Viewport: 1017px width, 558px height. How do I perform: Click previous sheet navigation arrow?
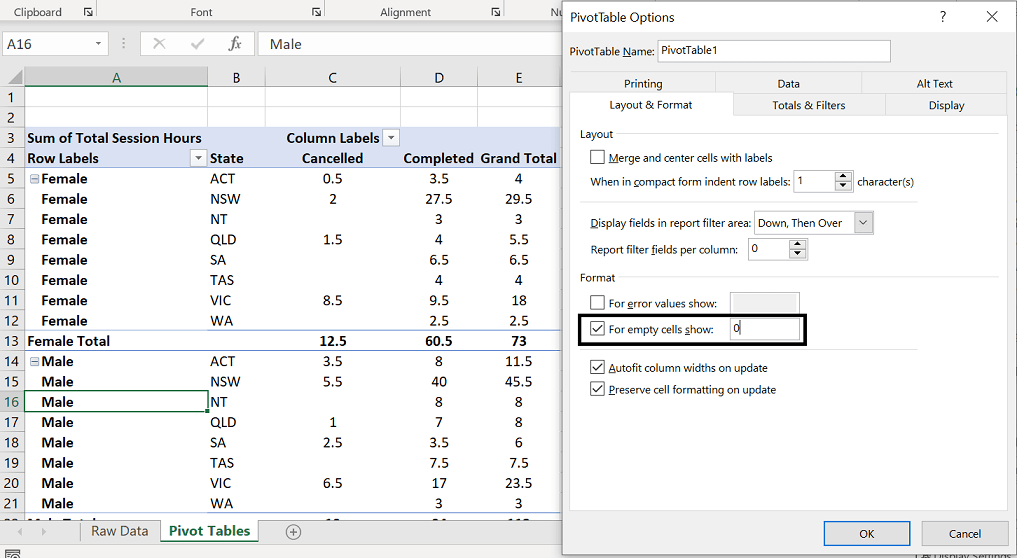20,532
